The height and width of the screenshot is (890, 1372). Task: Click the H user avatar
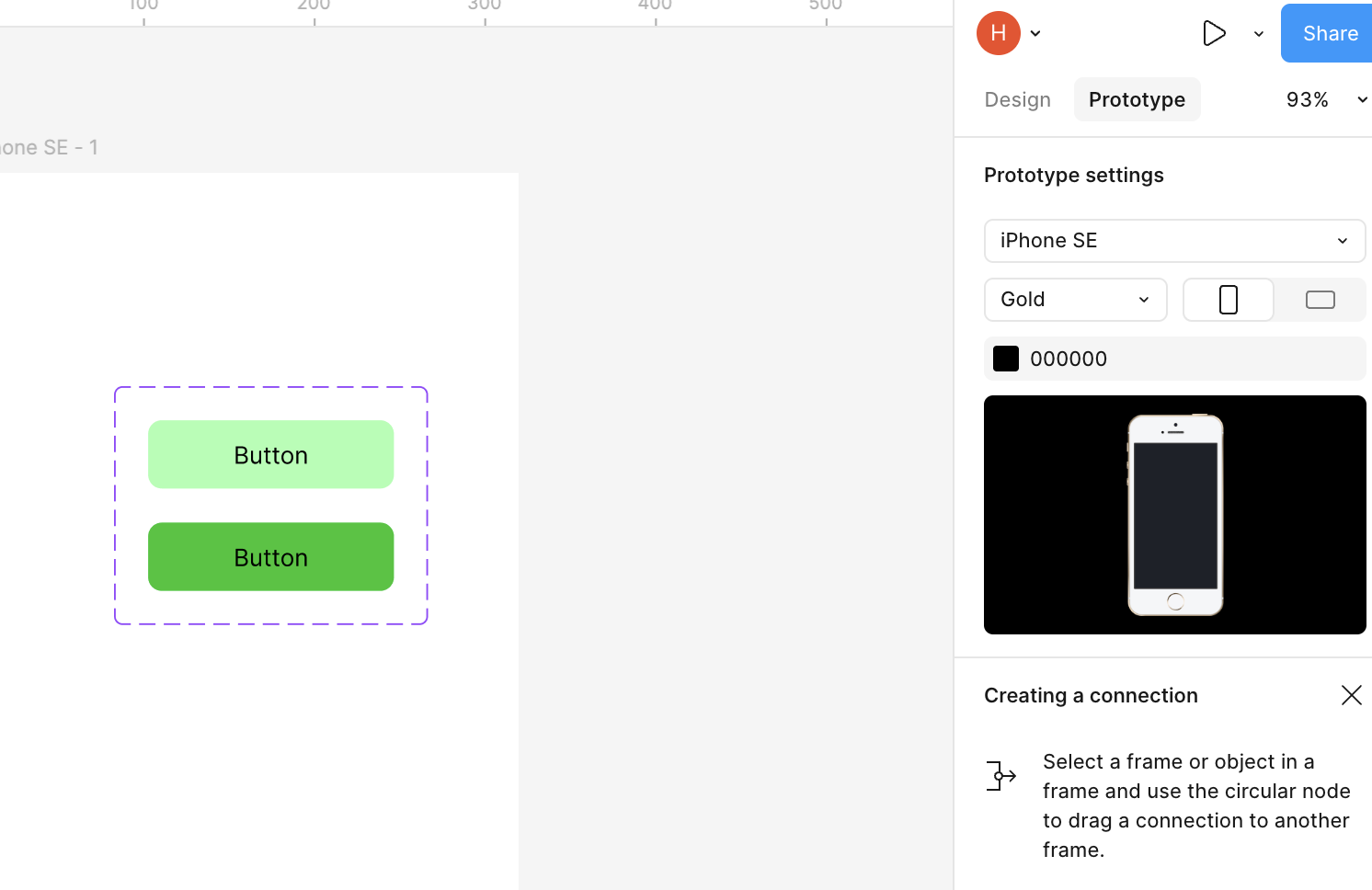998,34
